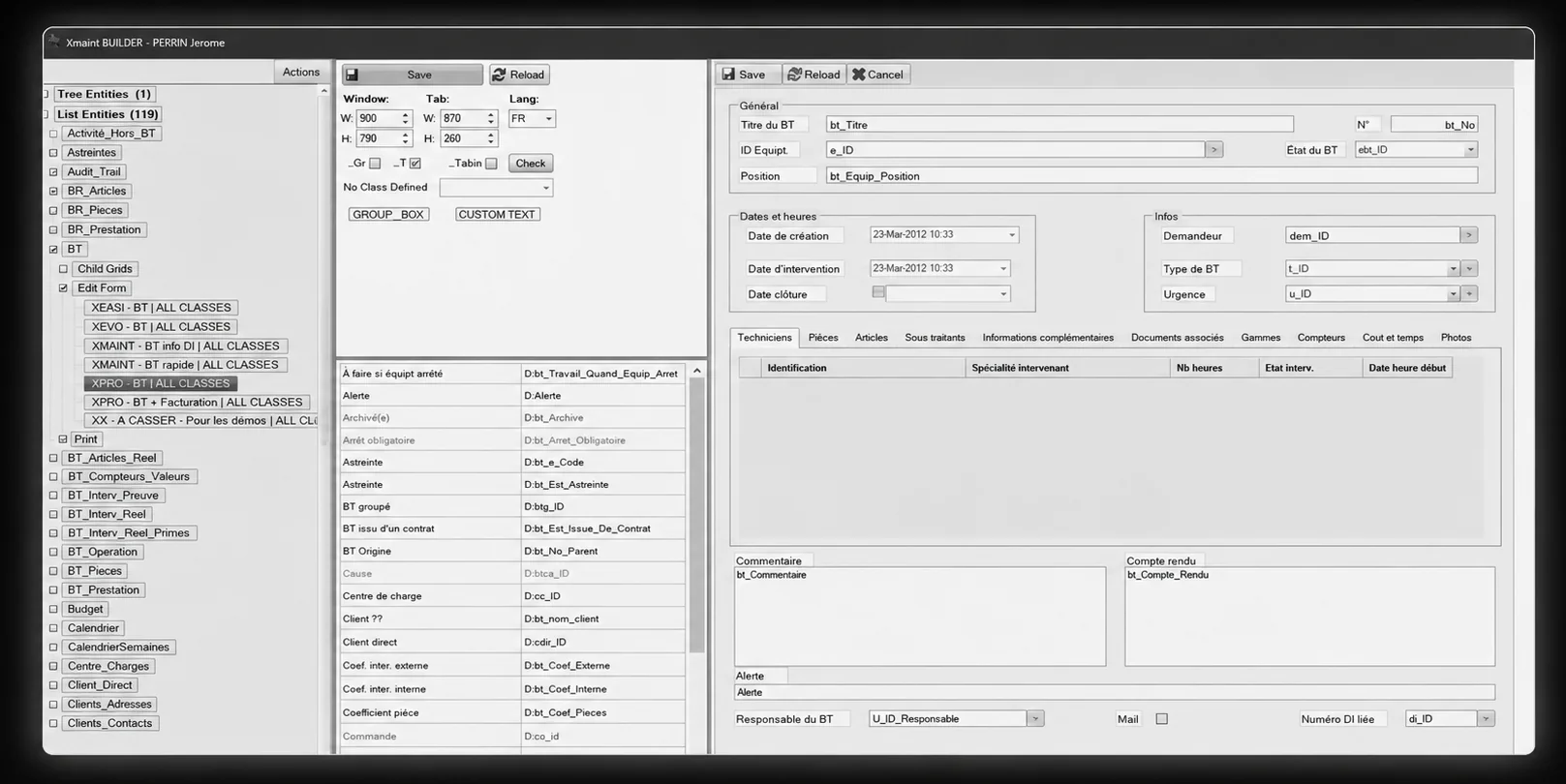Uncheck the _T checkbox
The height and width of the screenshot is (784, 1566).
coord(415,164)
